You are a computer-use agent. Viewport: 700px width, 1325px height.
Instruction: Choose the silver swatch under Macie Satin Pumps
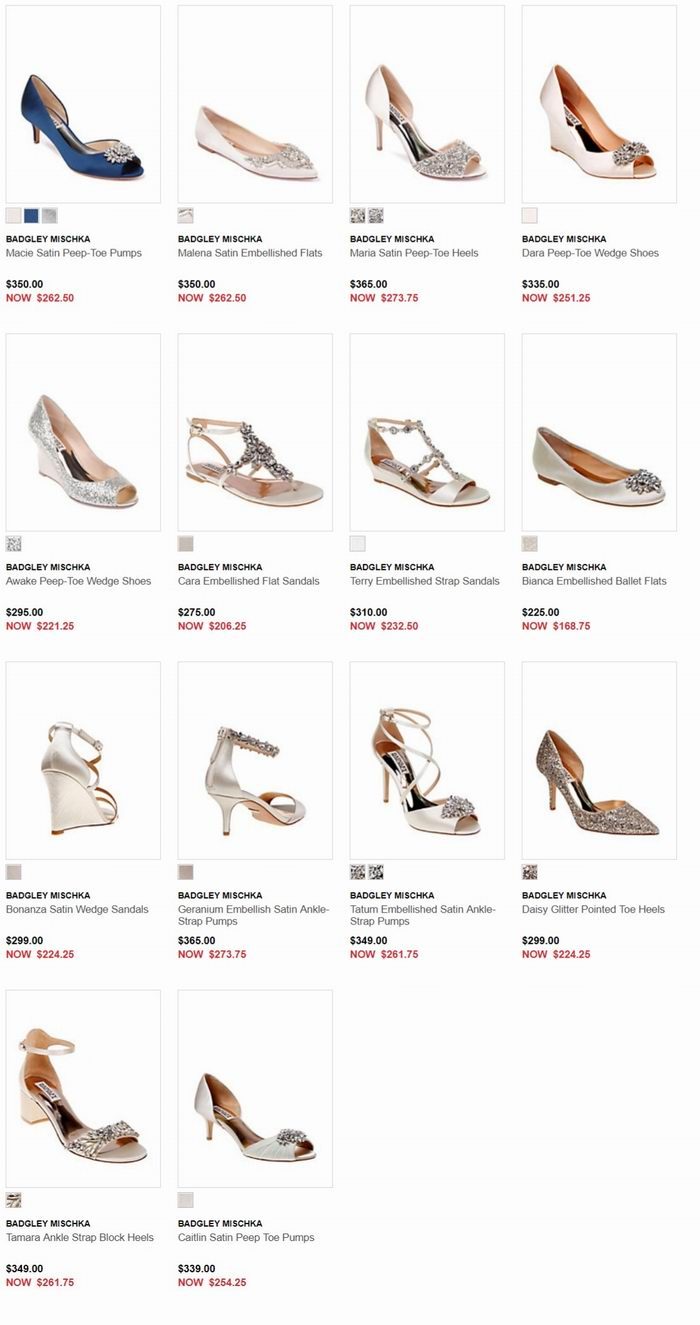point(50,215)
